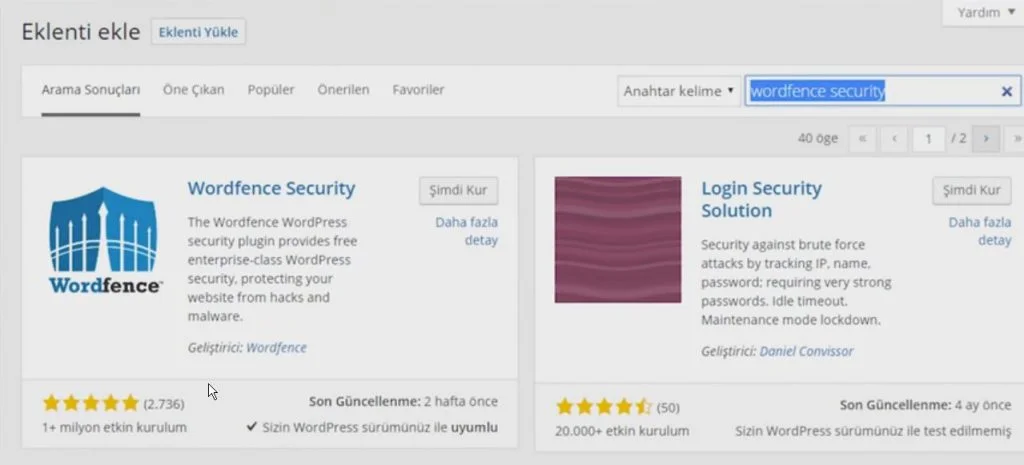Go to next results page arrow
Image resolution: width=1024 pixels, height=465 pixels.
click(986, 139)
